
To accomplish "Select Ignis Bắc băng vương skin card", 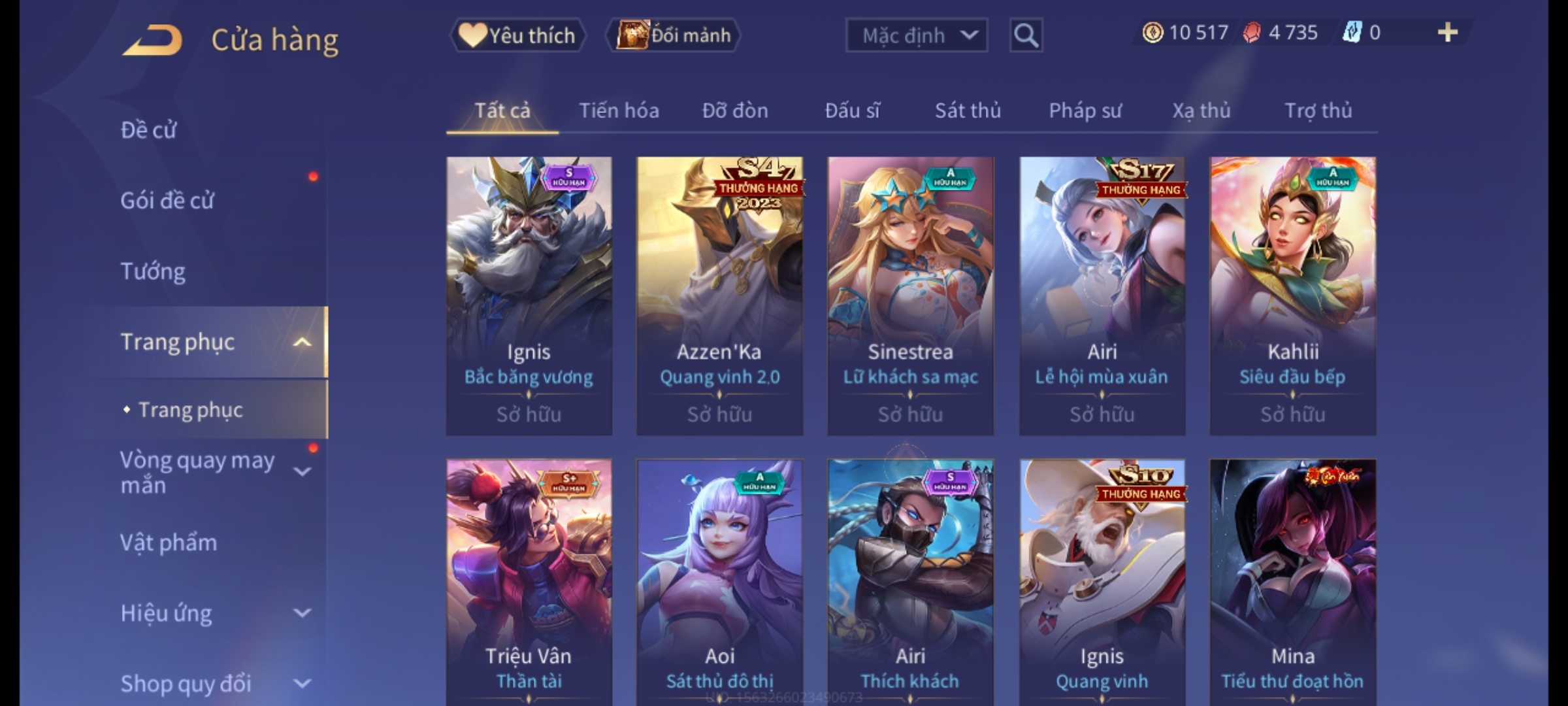I will tap(529, 296).
